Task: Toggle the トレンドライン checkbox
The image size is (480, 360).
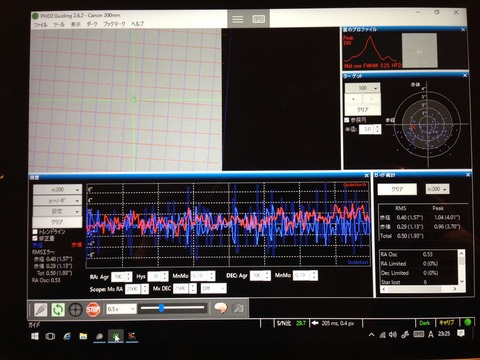Action: (35, 232)
